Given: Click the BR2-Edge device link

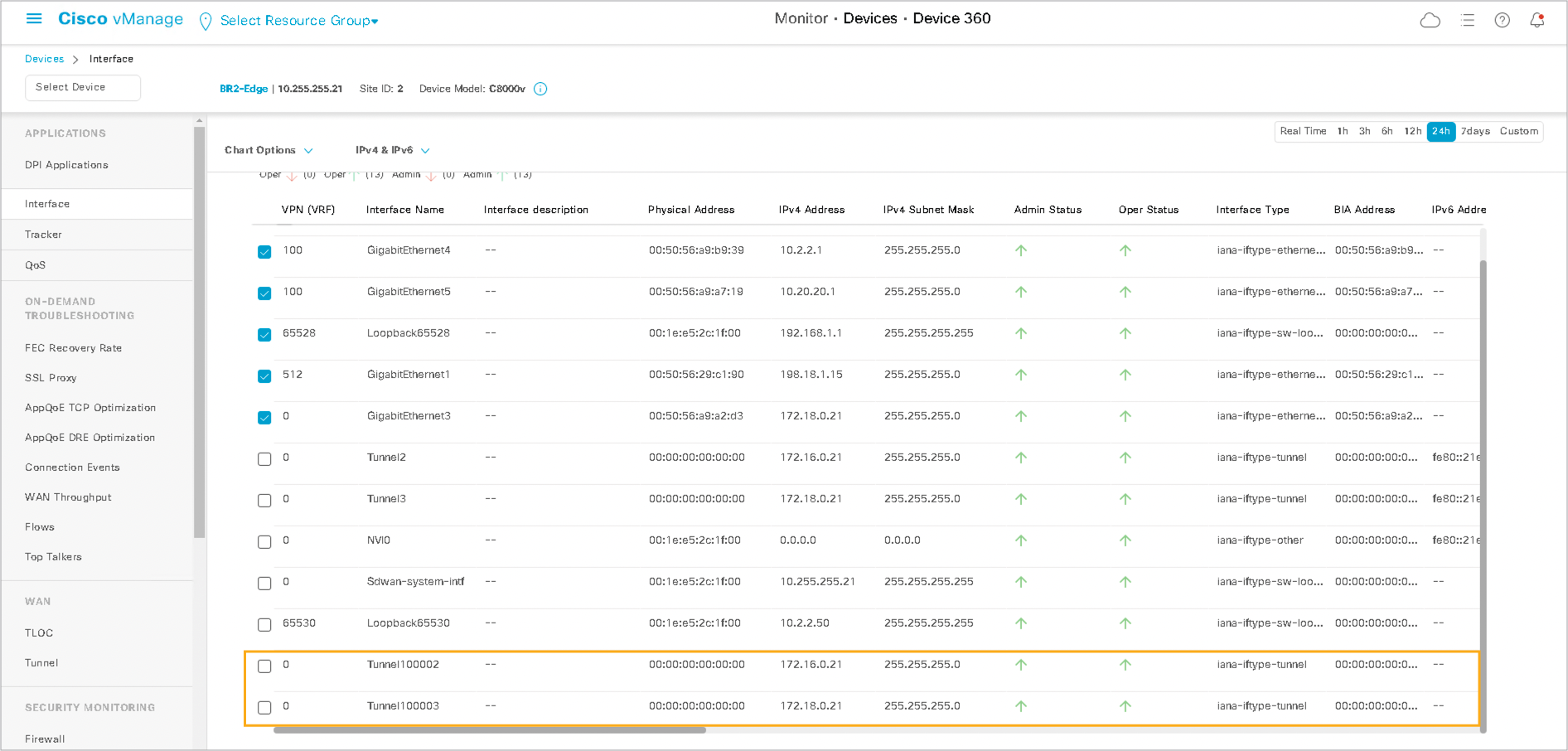Looking at the screenshot, I should 244,89.
